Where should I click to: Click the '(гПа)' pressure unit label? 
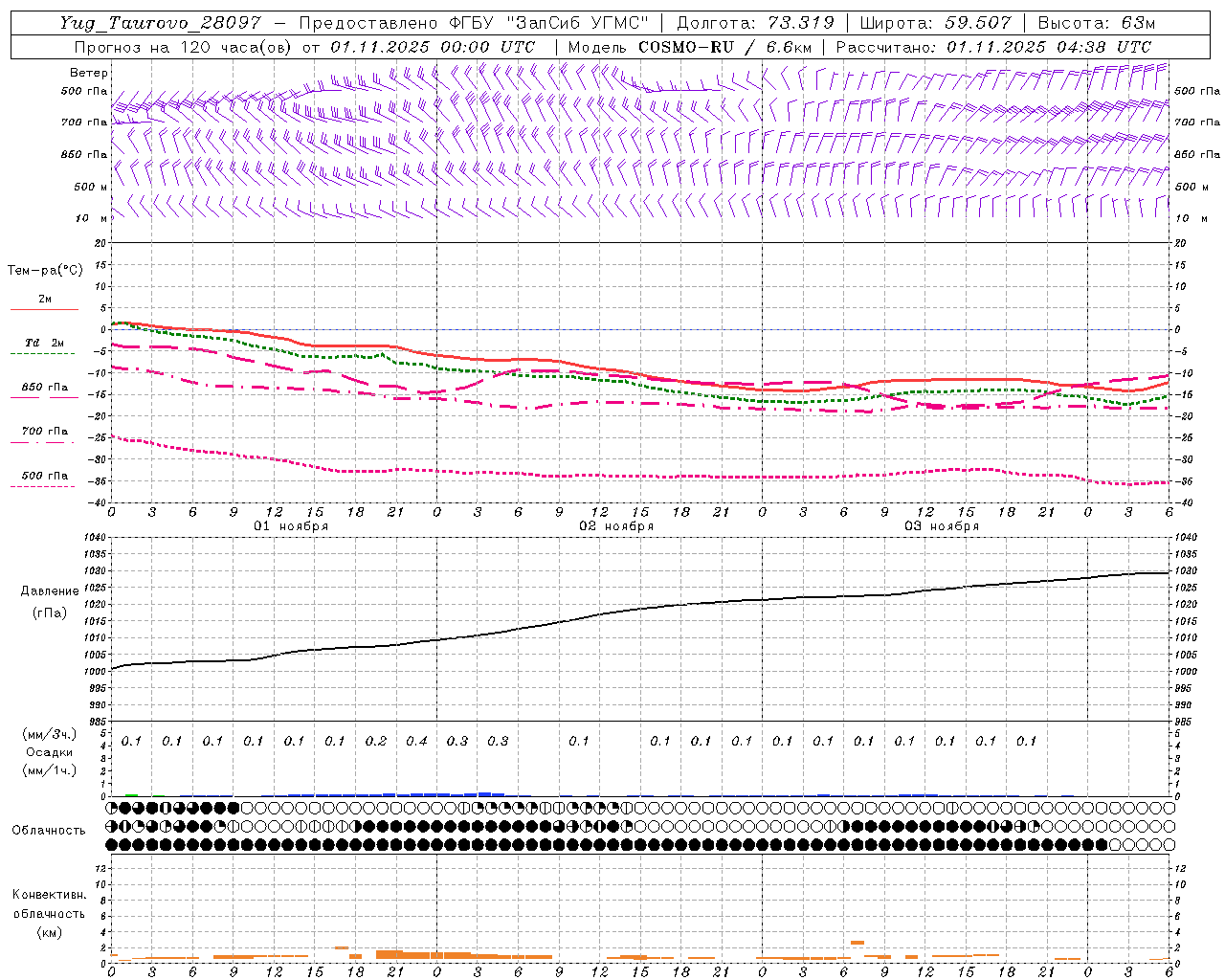50,612
